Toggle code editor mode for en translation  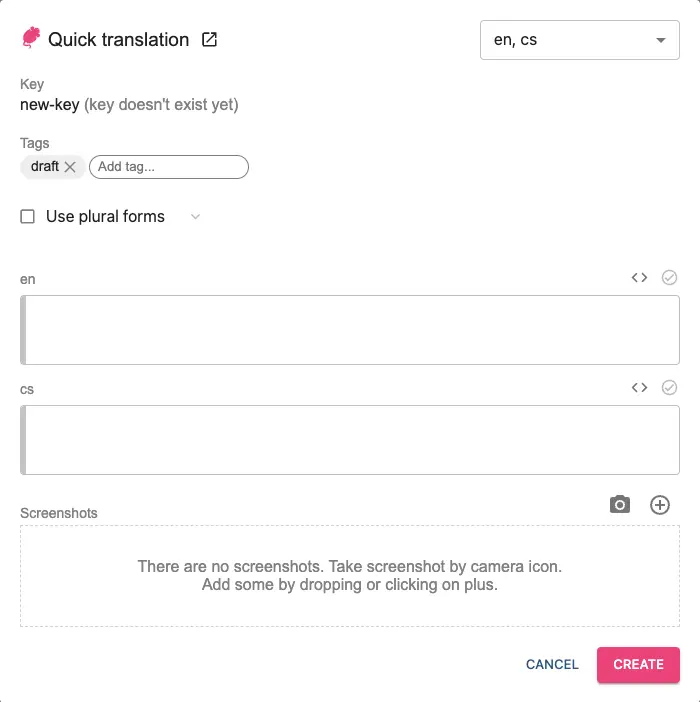639,277
